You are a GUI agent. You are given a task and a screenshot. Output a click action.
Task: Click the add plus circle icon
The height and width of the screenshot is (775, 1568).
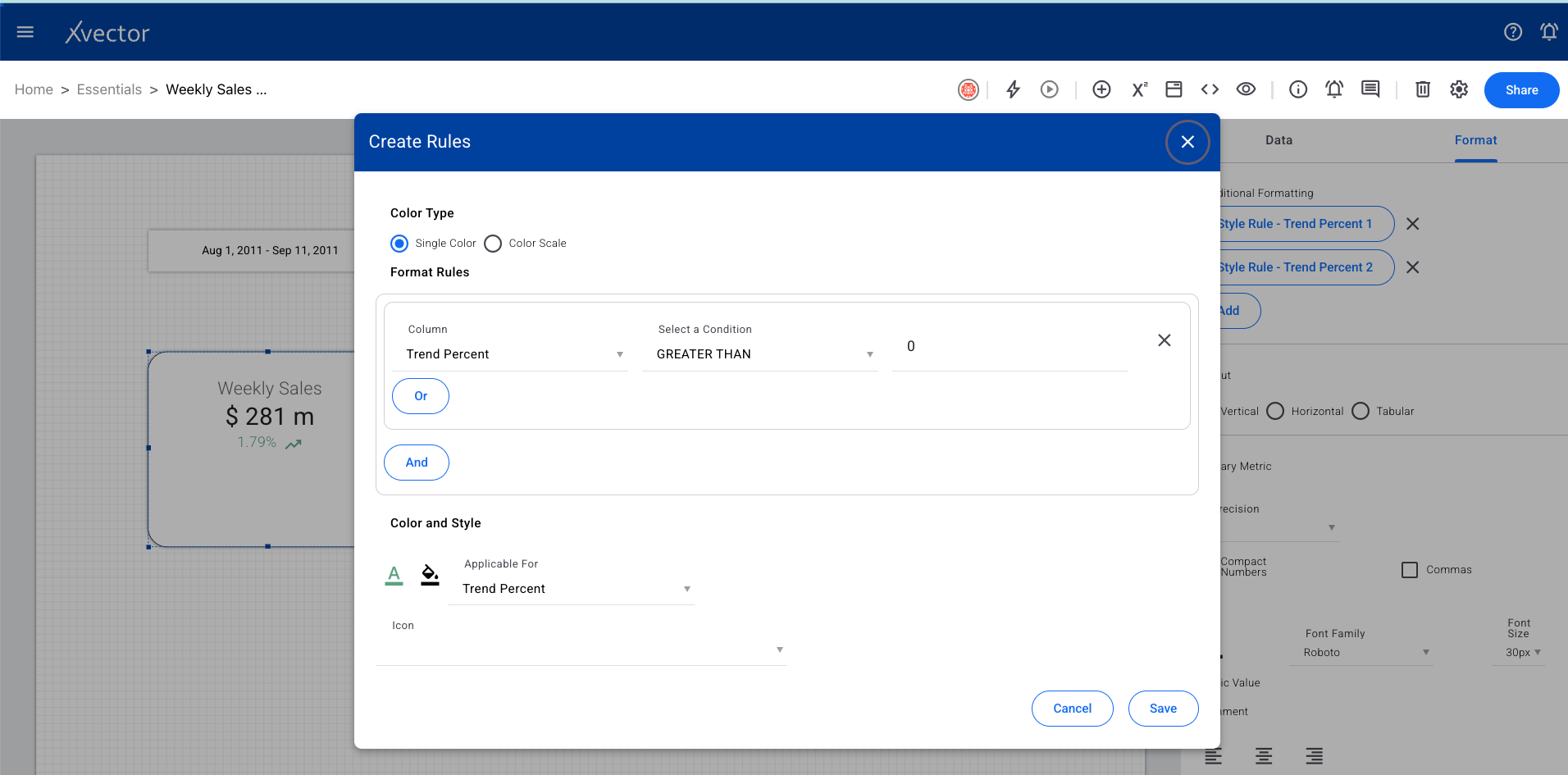click(x=1102, y=89)
